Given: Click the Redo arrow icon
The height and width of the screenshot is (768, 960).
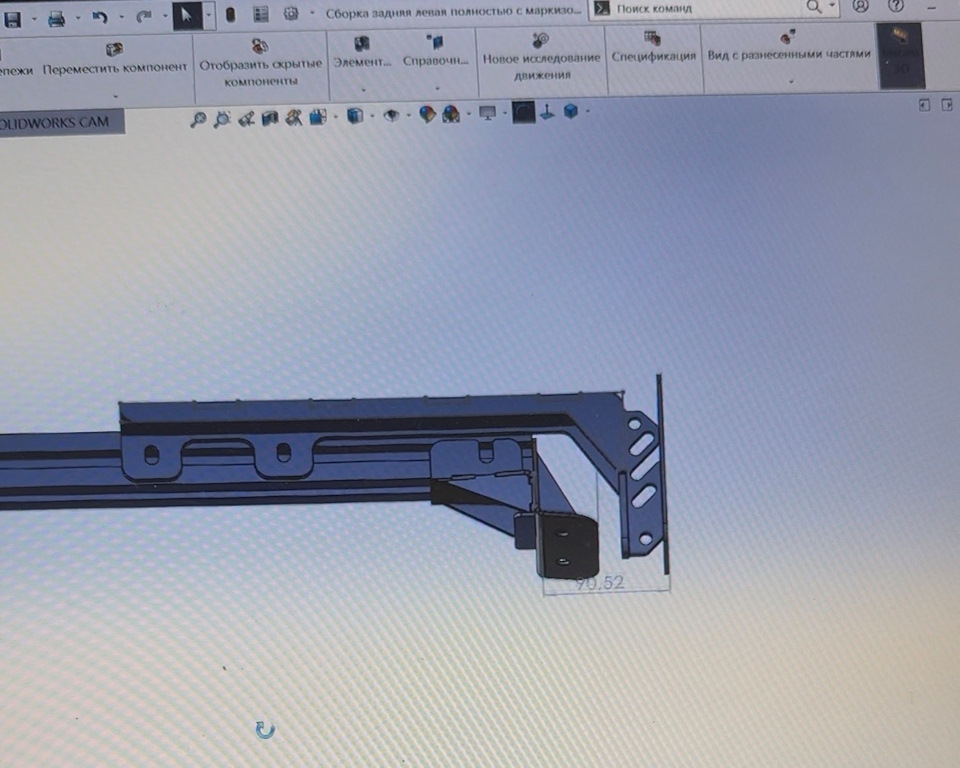Looking at the screenshot, I should [144, 17].
